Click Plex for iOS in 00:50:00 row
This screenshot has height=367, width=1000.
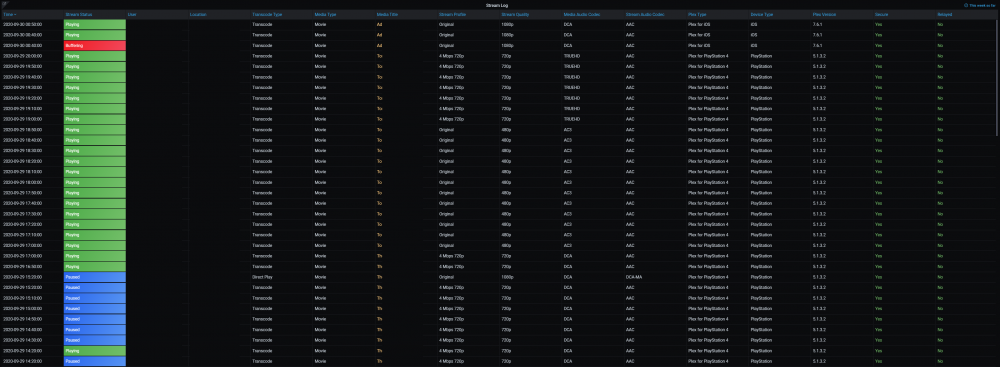700,24
